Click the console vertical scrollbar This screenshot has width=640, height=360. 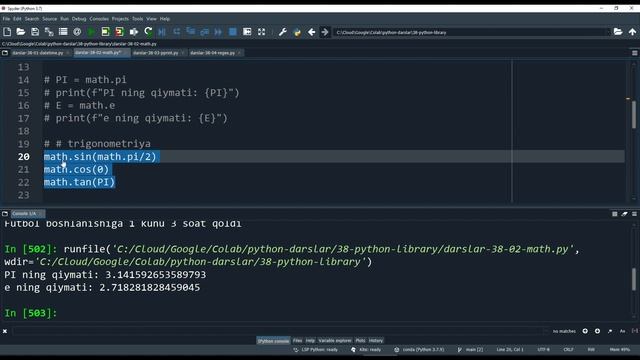[633, 279]
